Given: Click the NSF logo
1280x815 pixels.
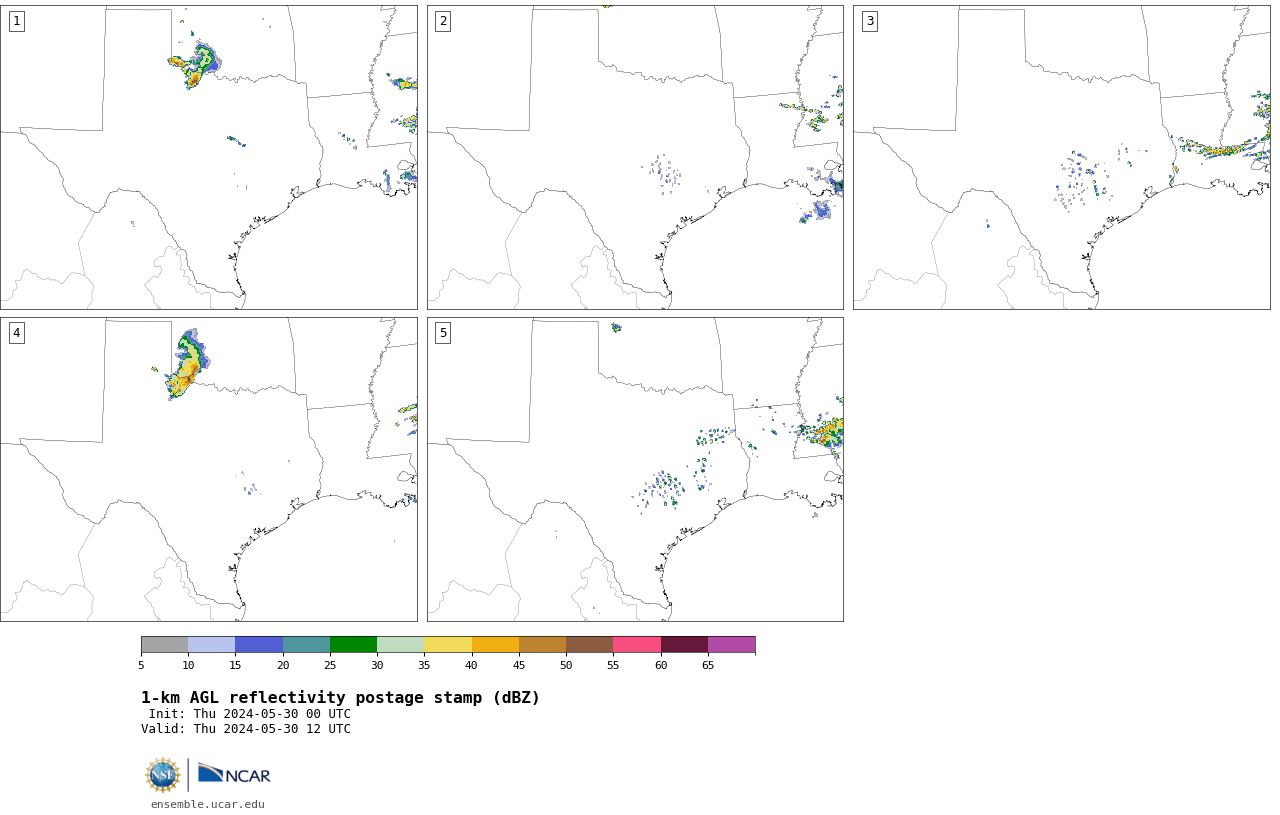Looking at the screenshot, I should pos(163,775).
